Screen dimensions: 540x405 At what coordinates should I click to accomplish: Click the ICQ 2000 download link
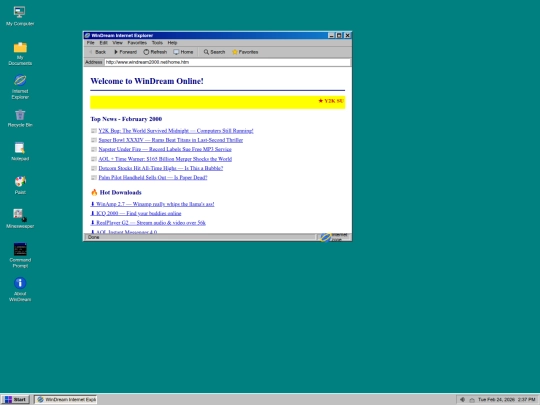tap(136, 214)
